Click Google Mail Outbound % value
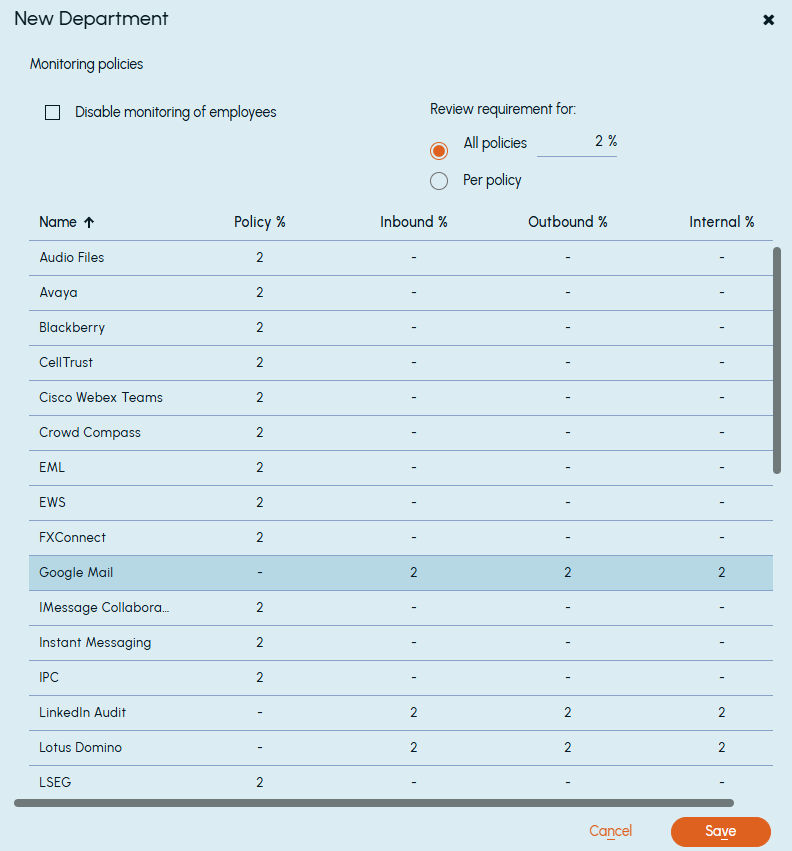Image resolution: width=792 pixels, height=851 pixels. coord(568,573)
